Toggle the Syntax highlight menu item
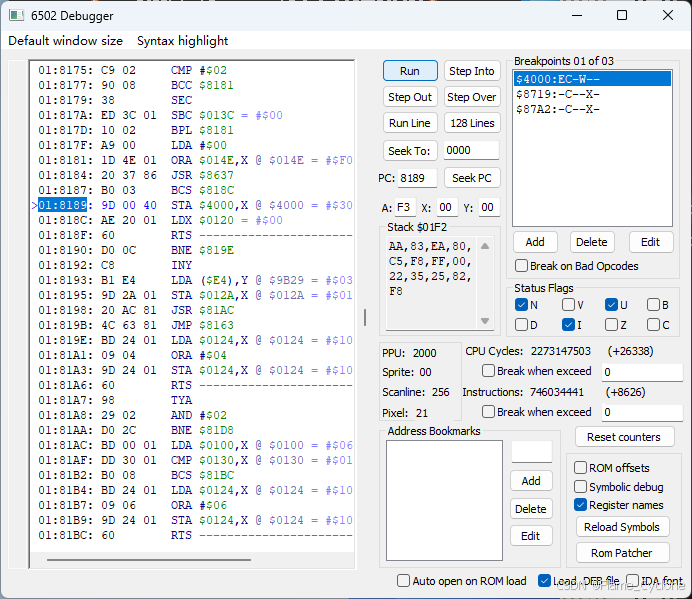The height and width of the screenshot is (599, 692). (182, 41)
